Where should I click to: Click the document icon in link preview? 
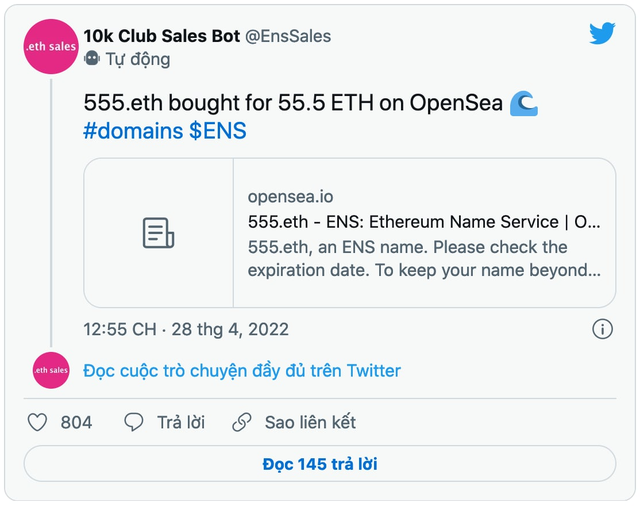pyautogui.click(x=158, y=233)
